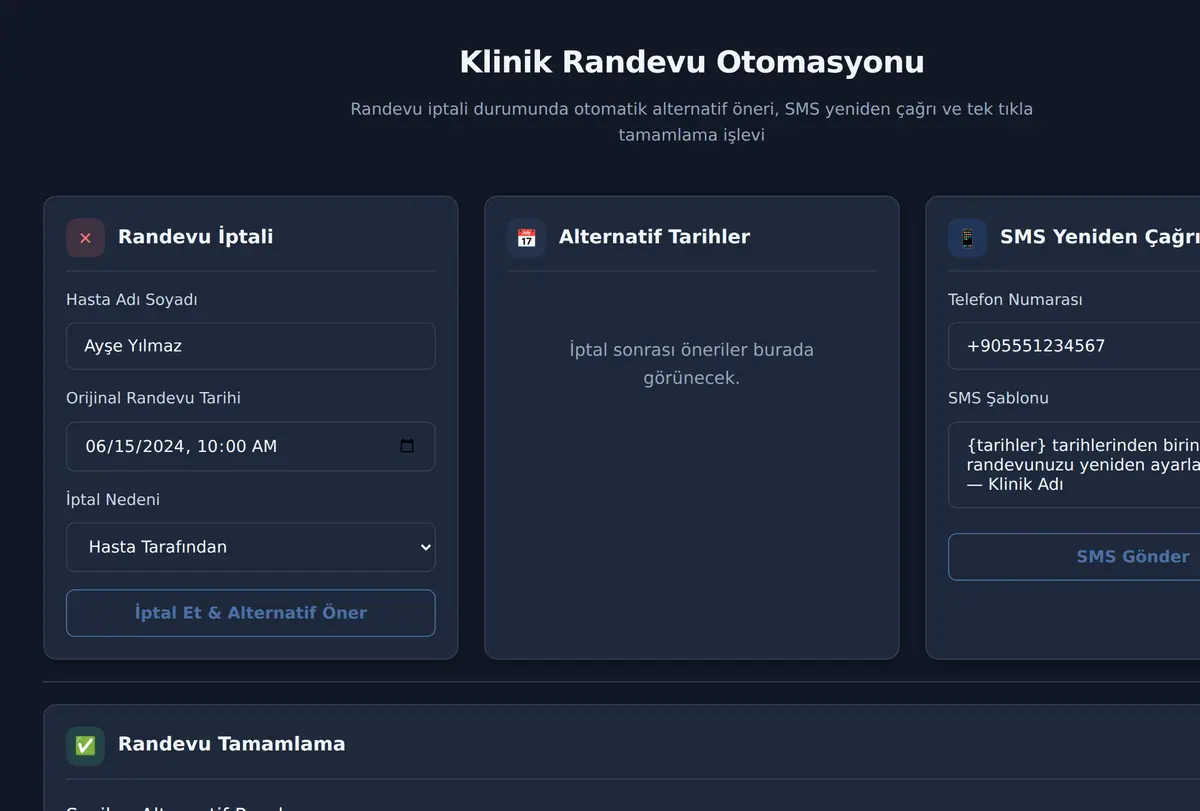Click the Telefon Numarası label
This screenshot has width=1200, height=811.
pos(1015,300)
